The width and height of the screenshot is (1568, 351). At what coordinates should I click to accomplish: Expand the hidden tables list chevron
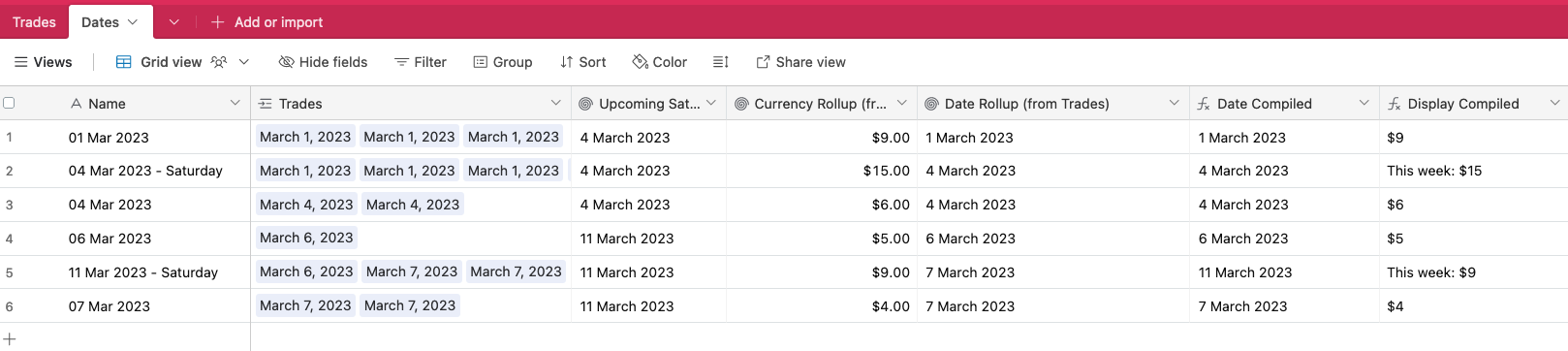[173, 21]
